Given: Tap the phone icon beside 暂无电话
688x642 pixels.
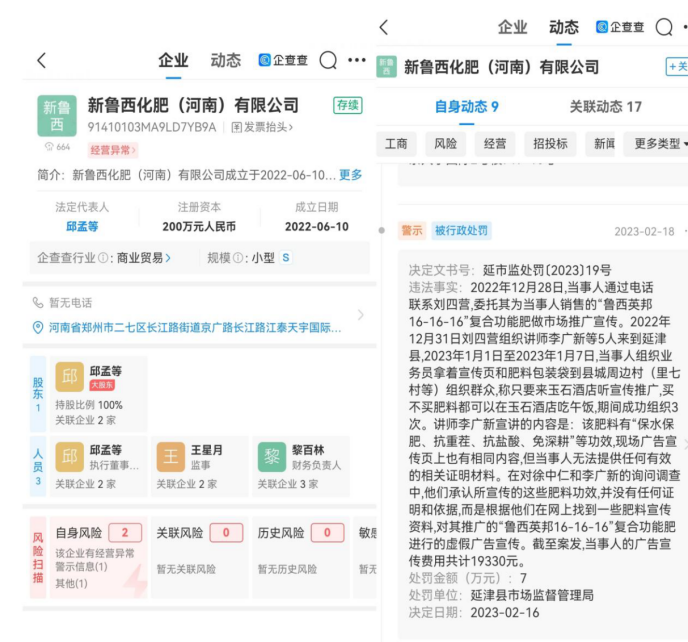Looking at the screenshot, I should (38, 303).
